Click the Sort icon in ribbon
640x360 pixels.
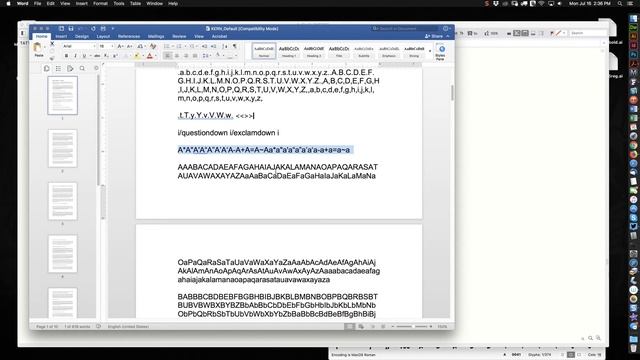[224, 47]
